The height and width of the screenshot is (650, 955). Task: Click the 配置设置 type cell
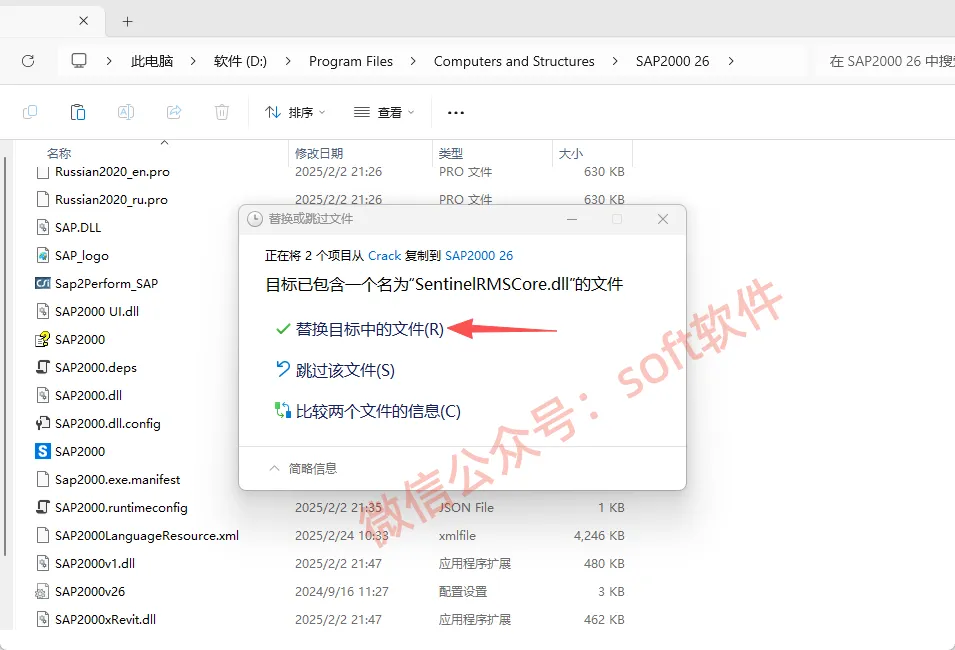coord(463,592)
